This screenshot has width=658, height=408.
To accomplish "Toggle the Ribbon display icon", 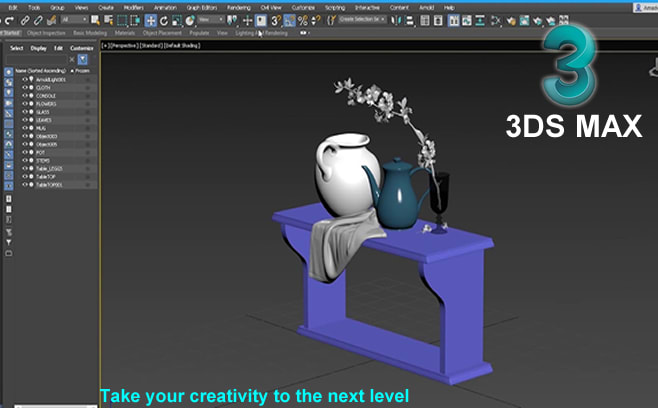I will coord(454,21).
